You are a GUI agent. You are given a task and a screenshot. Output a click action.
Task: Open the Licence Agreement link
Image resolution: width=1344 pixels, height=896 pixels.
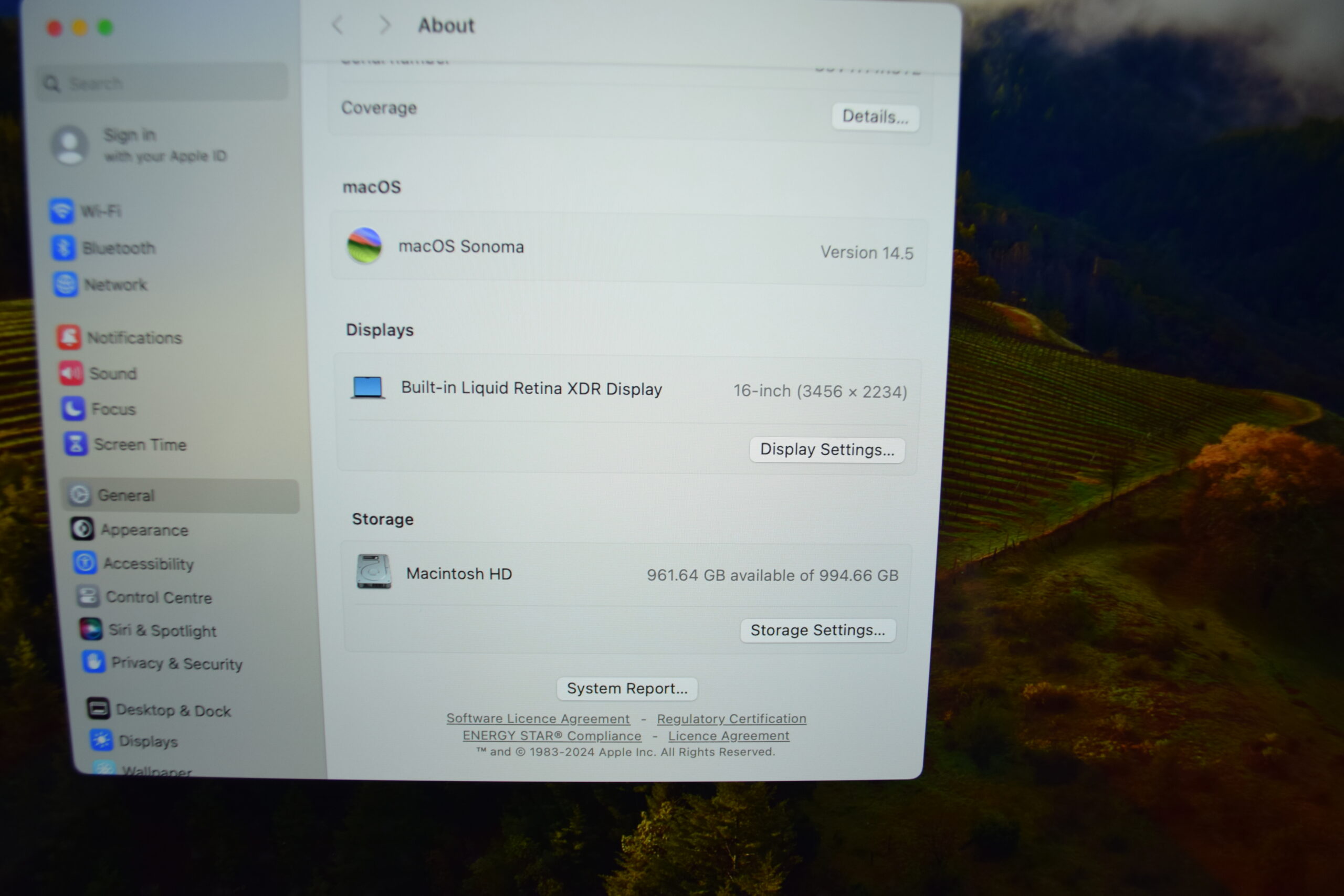[x=729, y=736]
